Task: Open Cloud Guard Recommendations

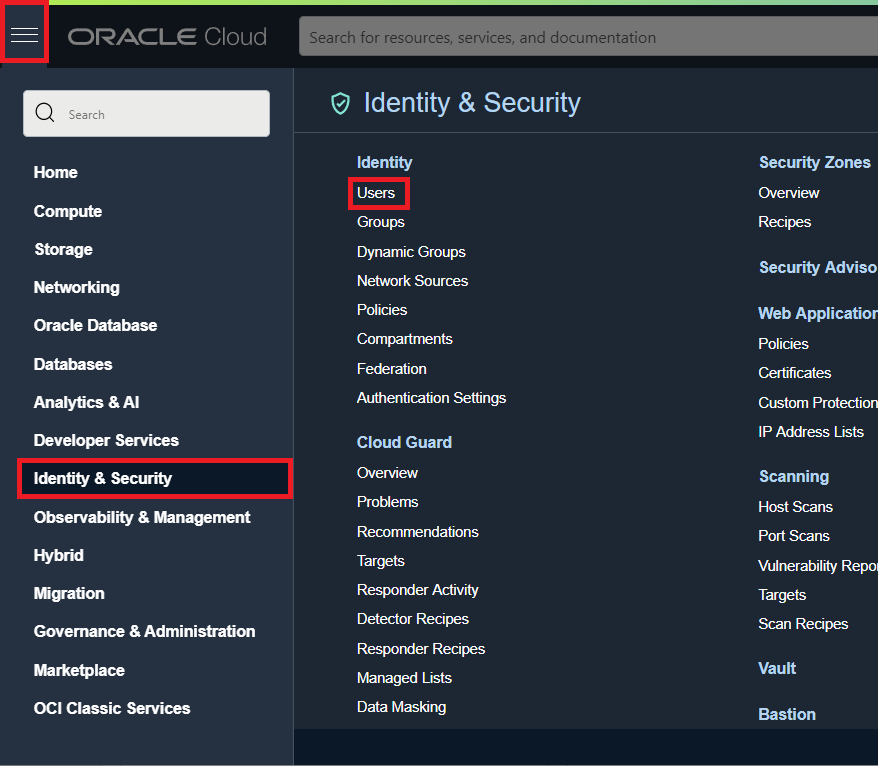Action: point(418,532)
